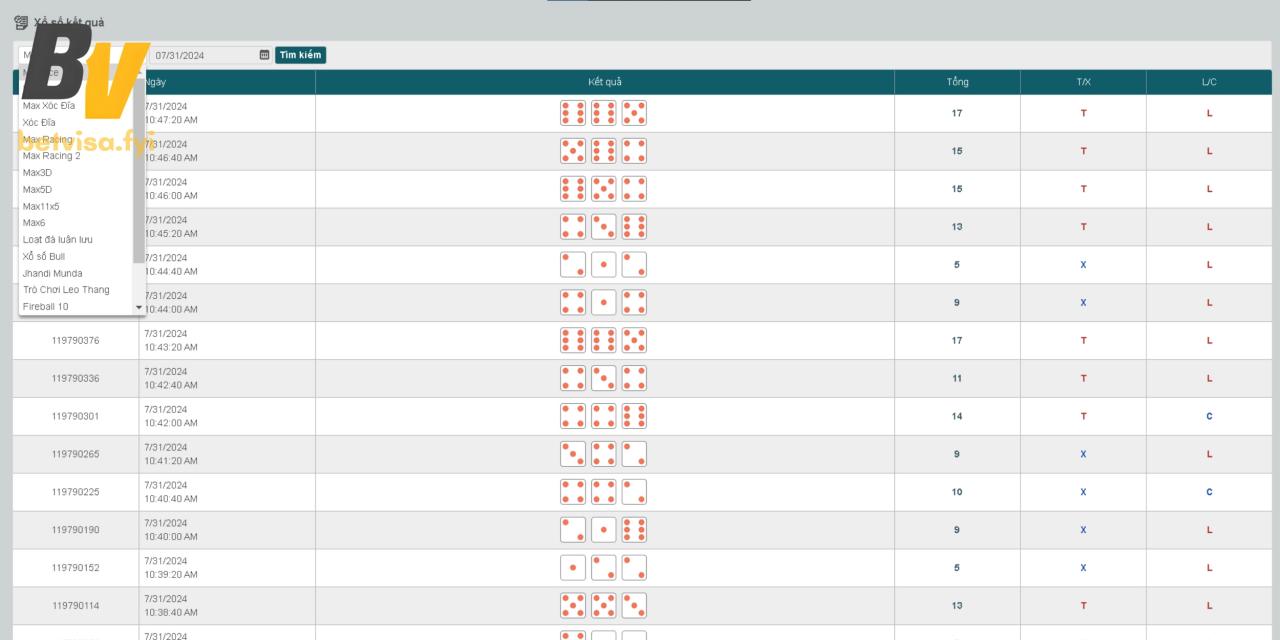Click the Tổng column header
Screen dimensions: 1280x640
tap(957, 82)
